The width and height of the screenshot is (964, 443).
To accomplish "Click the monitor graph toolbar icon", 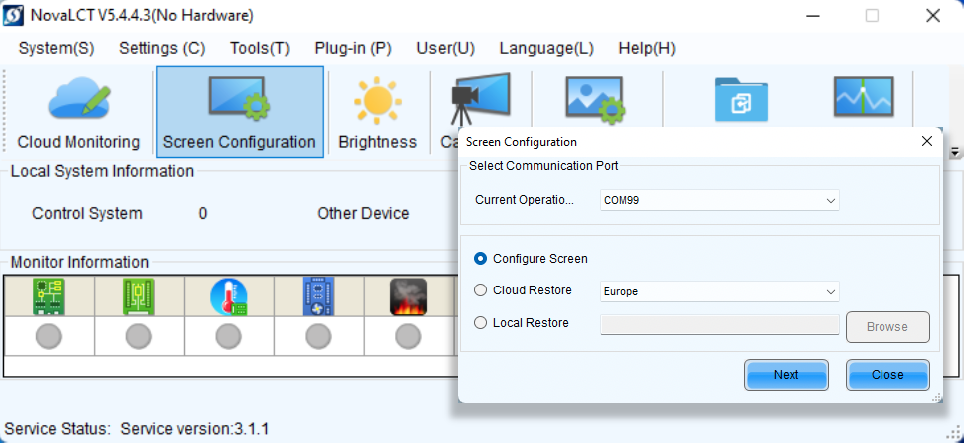I will tap(863, 99).
